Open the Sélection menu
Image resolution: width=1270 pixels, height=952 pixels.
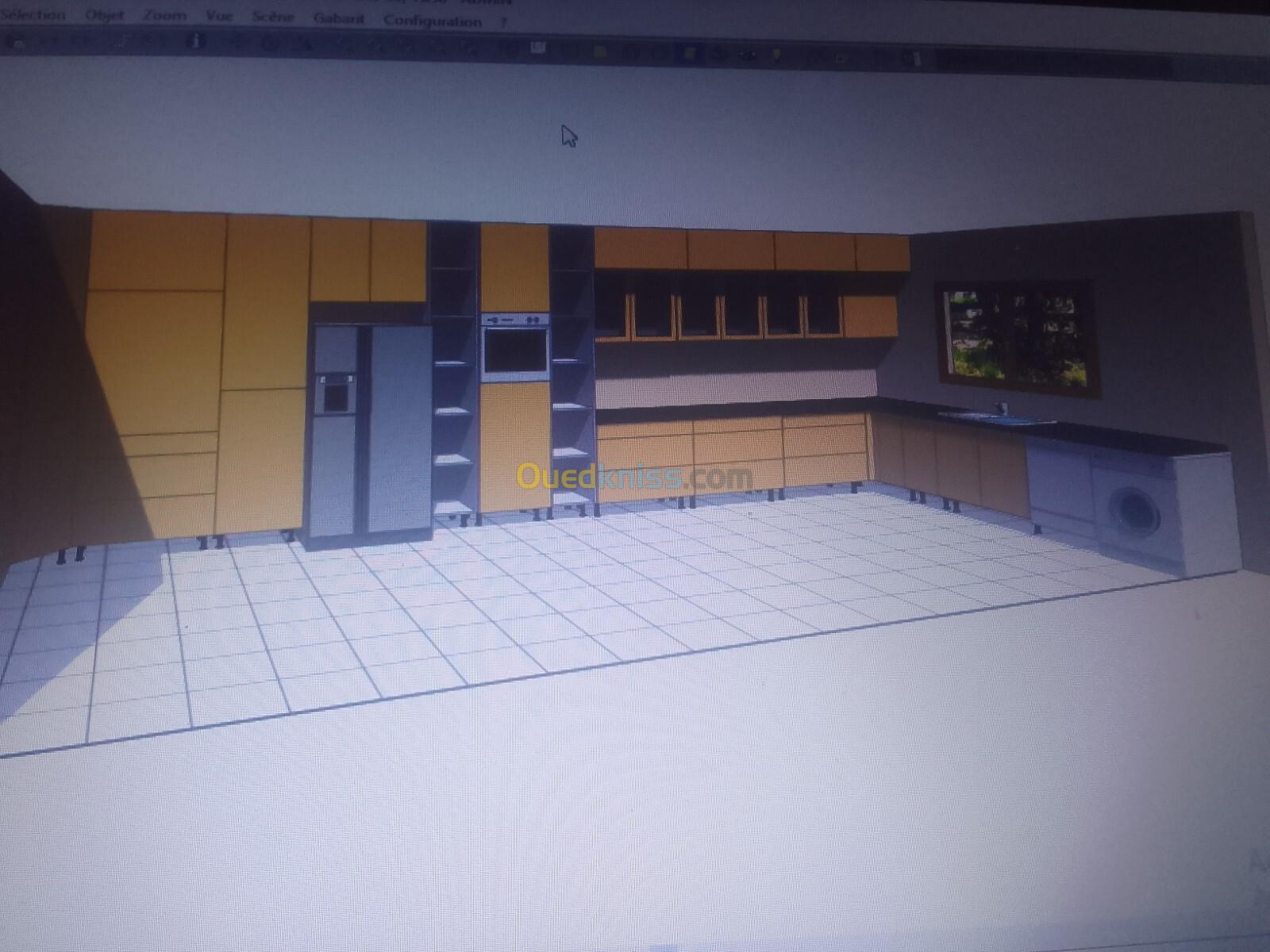click(x=33, y=15)
